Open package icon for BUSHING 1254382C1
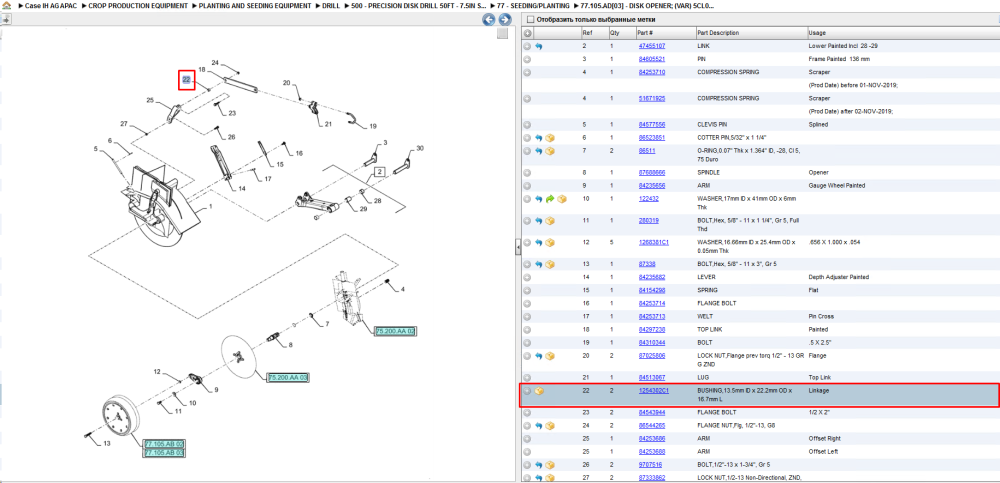The width and height of the screenshot is (1000, 483). click(x=539, y=390)
